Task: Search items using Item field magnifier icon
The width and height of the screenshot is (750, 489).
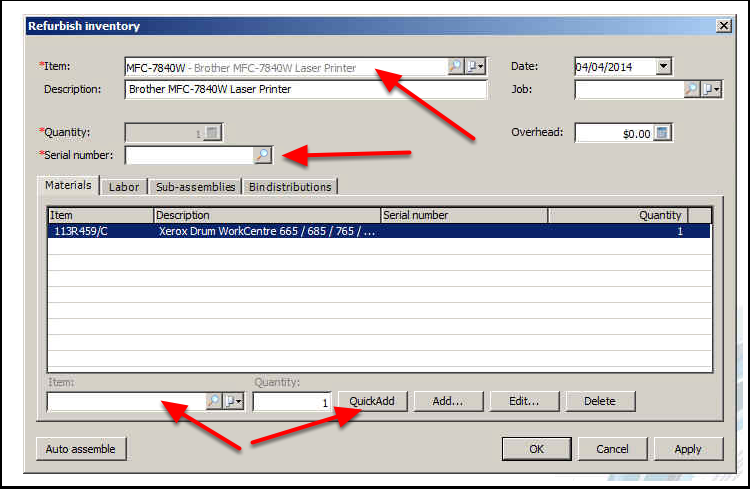Action: click(x=455, y=67)
